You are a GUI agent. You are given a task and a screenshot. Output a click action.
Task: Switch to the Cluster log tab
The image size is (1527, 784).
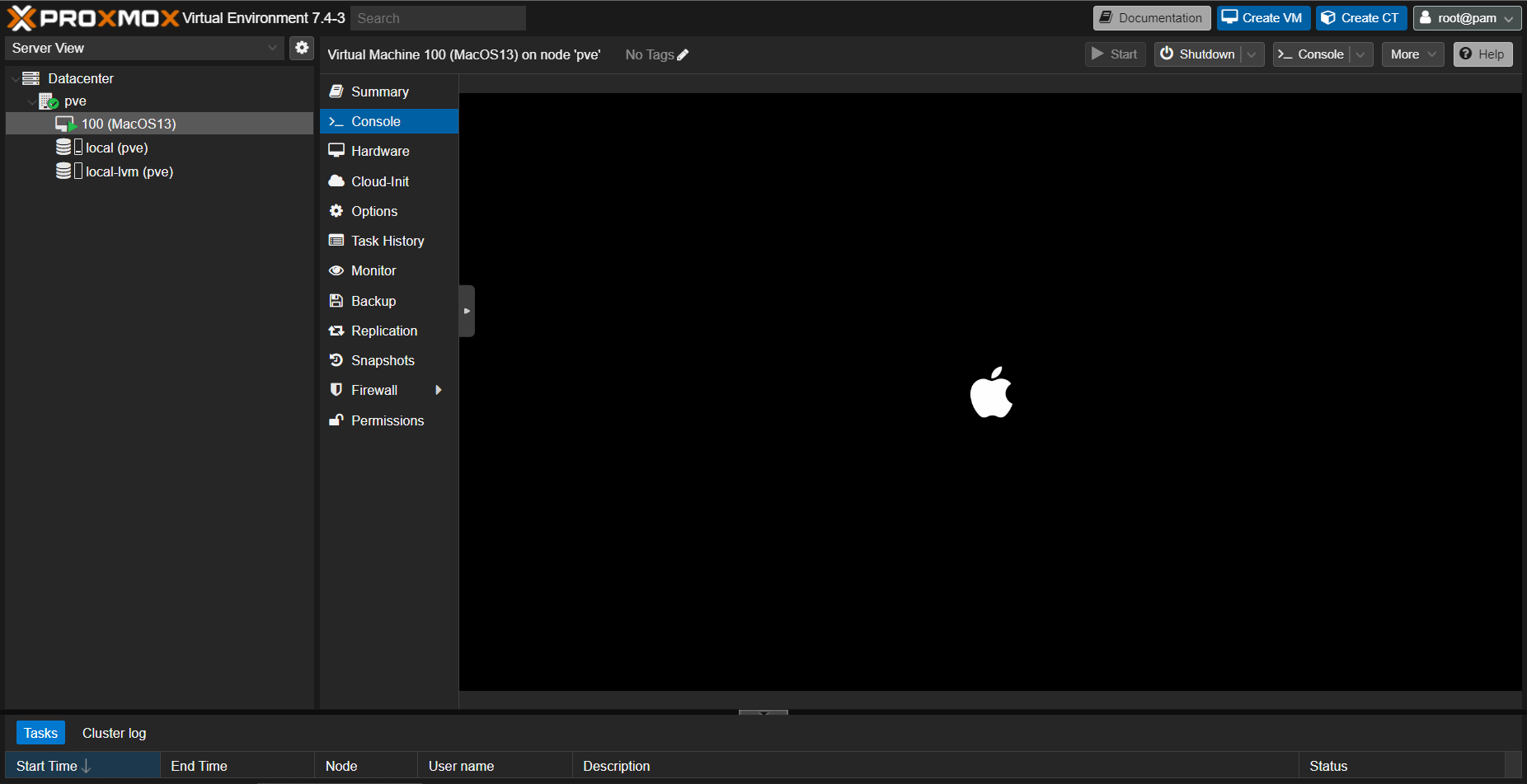click(114, 733)
